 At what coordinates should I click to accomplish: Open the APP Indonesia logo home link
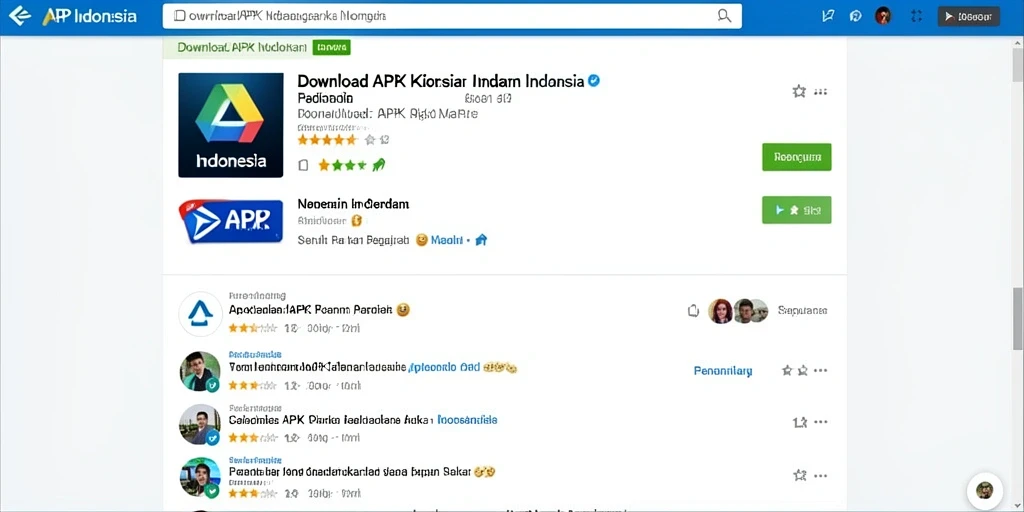click(90, 16)
